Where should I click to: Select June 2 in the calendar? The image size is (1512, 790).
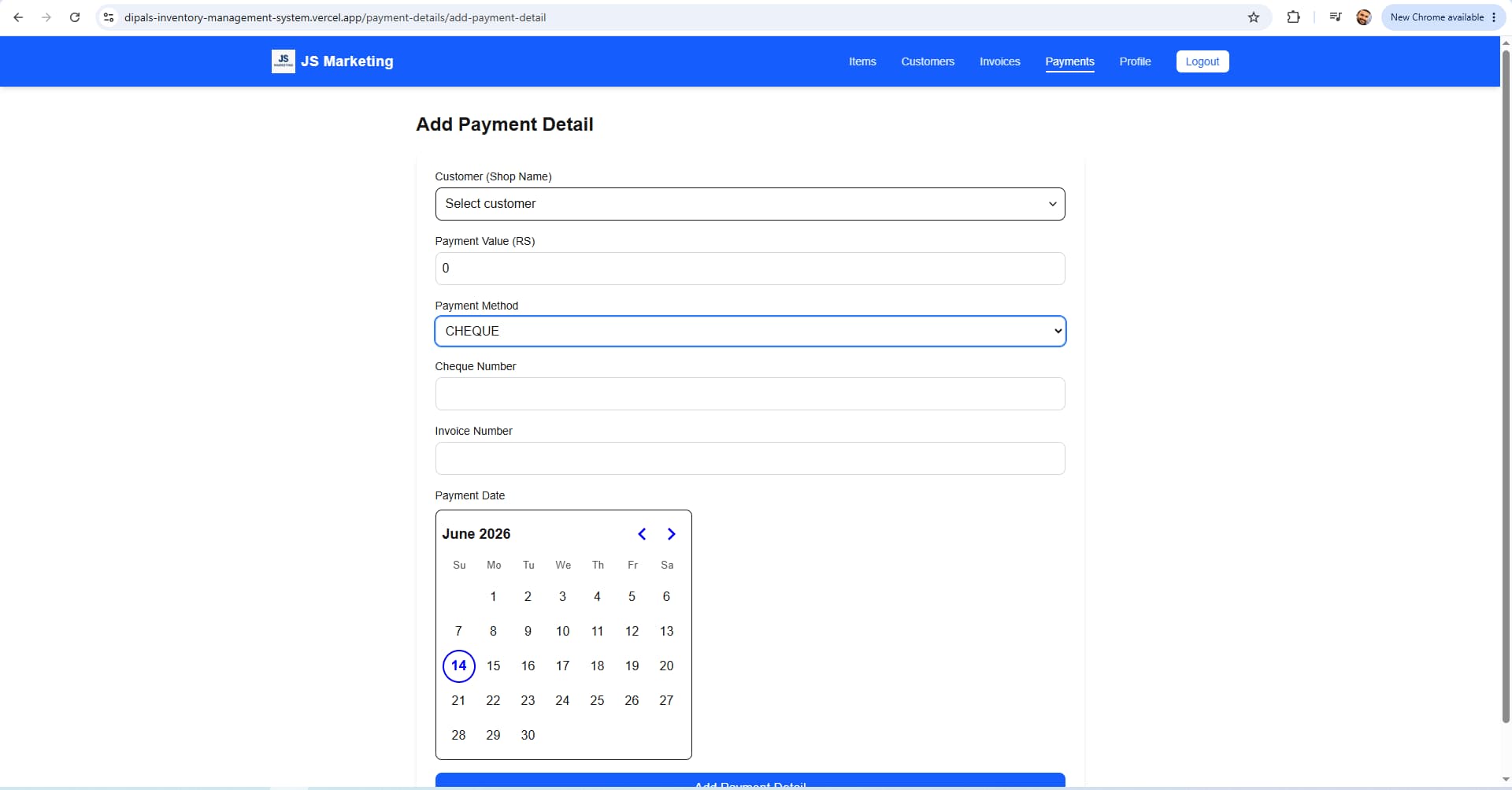(x=528, y=597)
